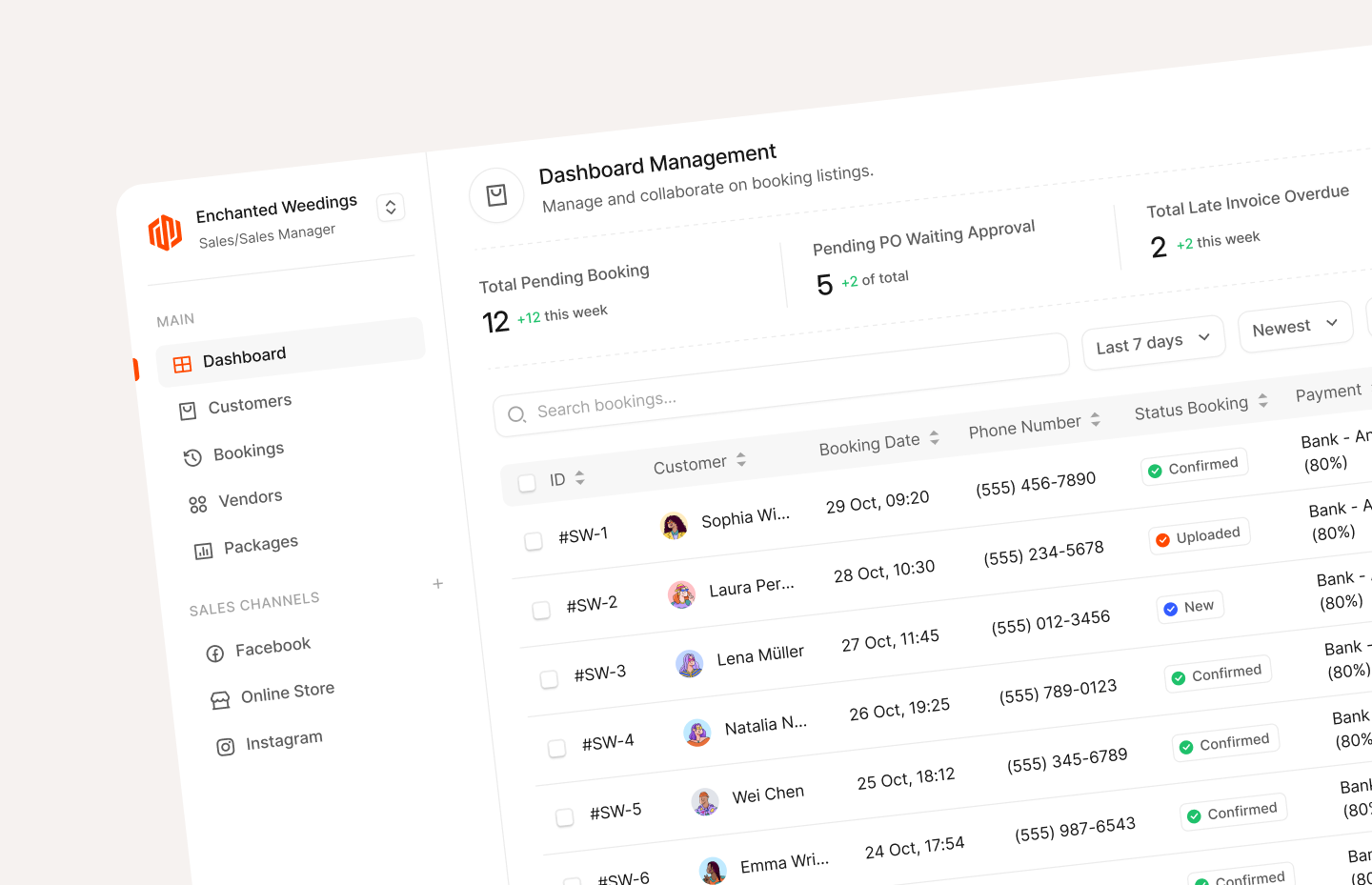Select the checkbox for booking #SW-3
The height and width of the screenshot is (885, 1372).
pyautogui.click(x=549, y=679)
